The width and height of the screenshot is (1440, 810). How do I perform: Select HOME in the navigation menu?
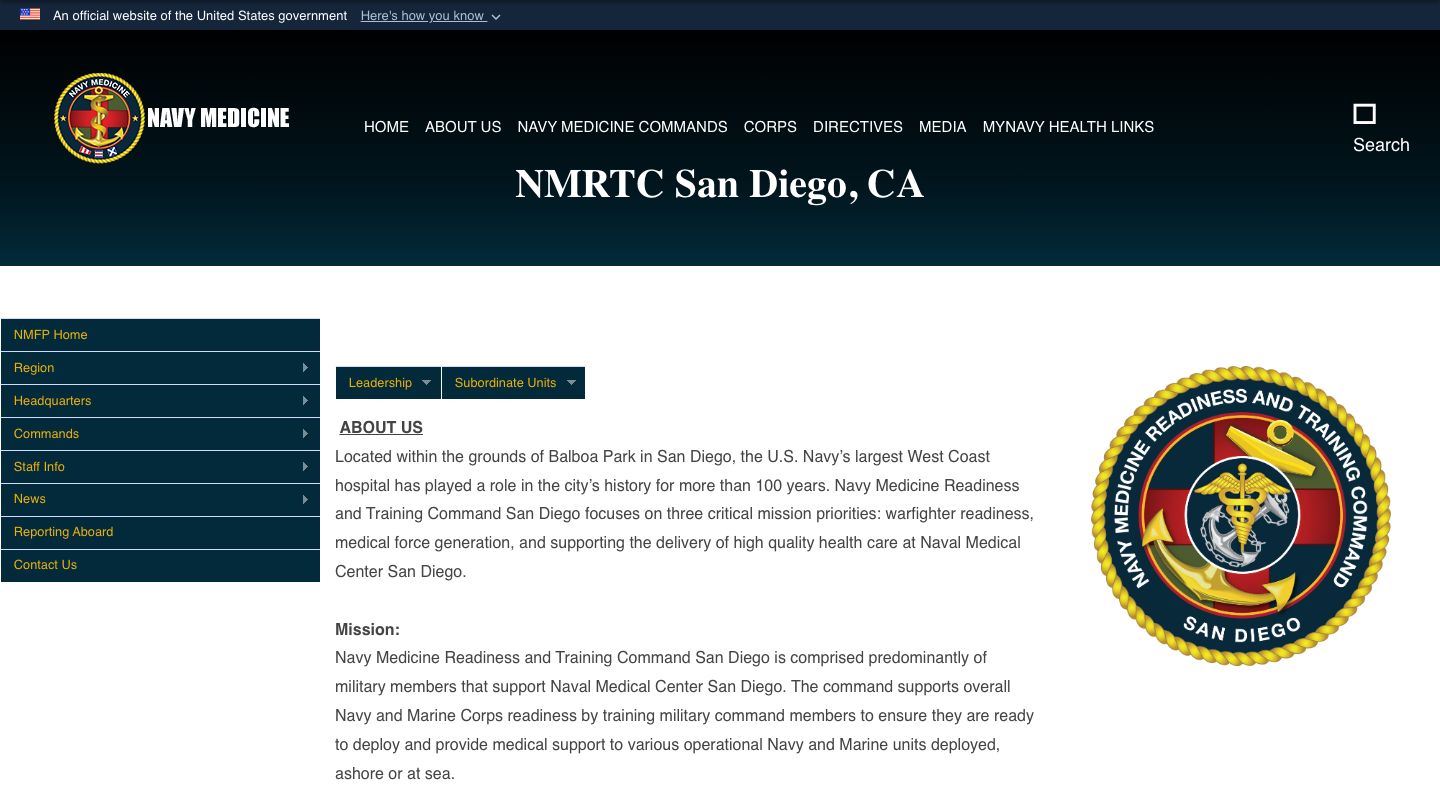tap(386, 127)
